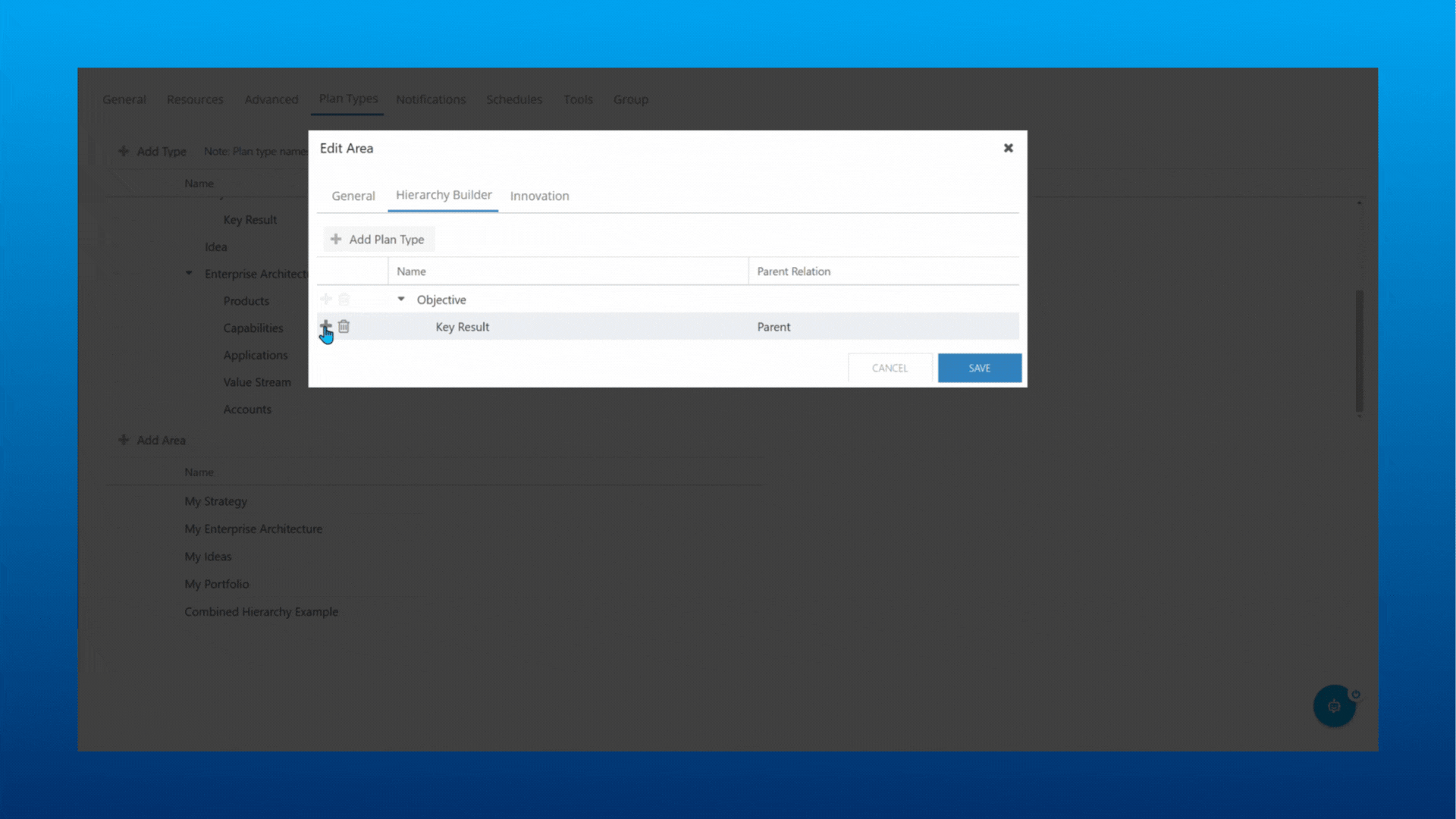The height and width of the screenshot is (819, 1456).
Task: Click the Add Area button
Action: pyautogui.click(x=152, y=440)
